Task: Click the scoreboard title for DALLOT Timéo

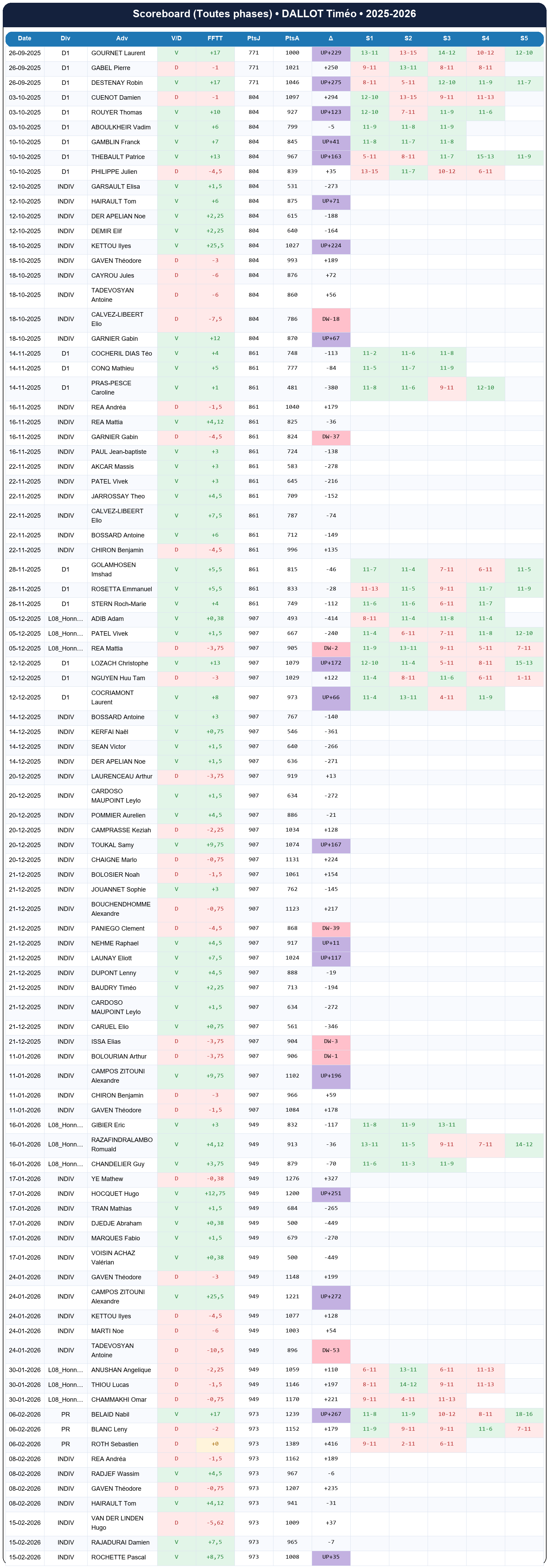Action: (x=274, y=14)
